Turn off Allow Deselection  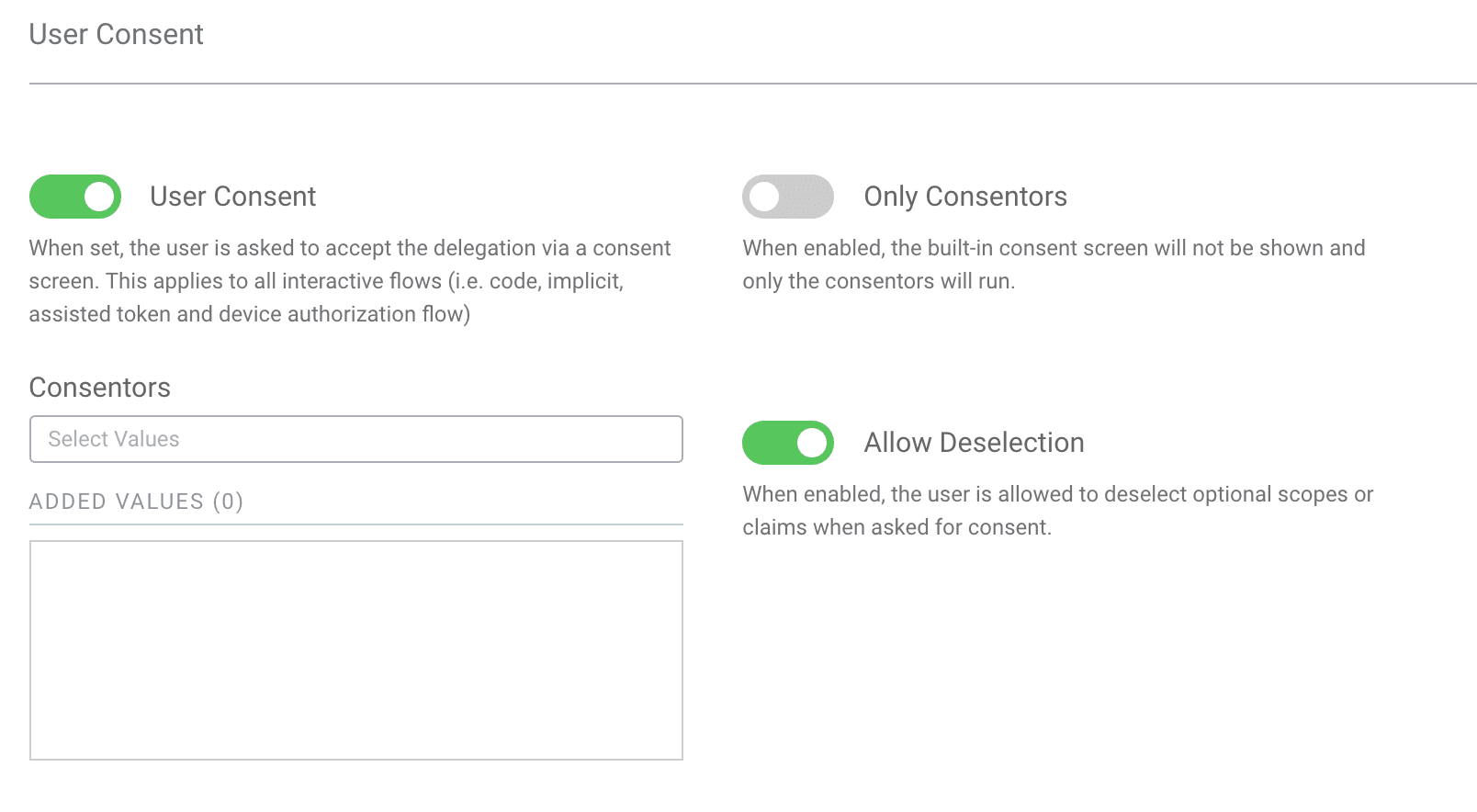787,442
